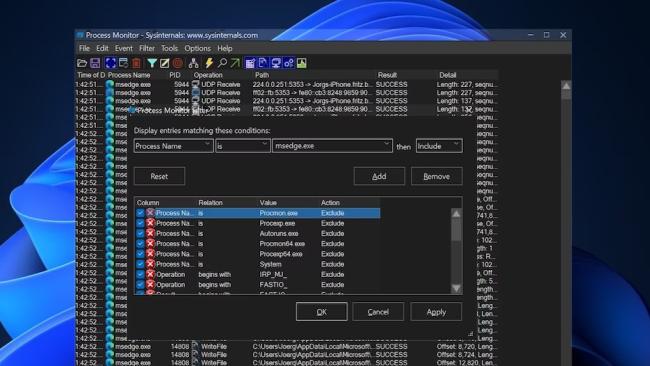Image resolution: width=650 pixels, height=366 pixels.
Task: Click the OK button
Action: click(322, 312)
